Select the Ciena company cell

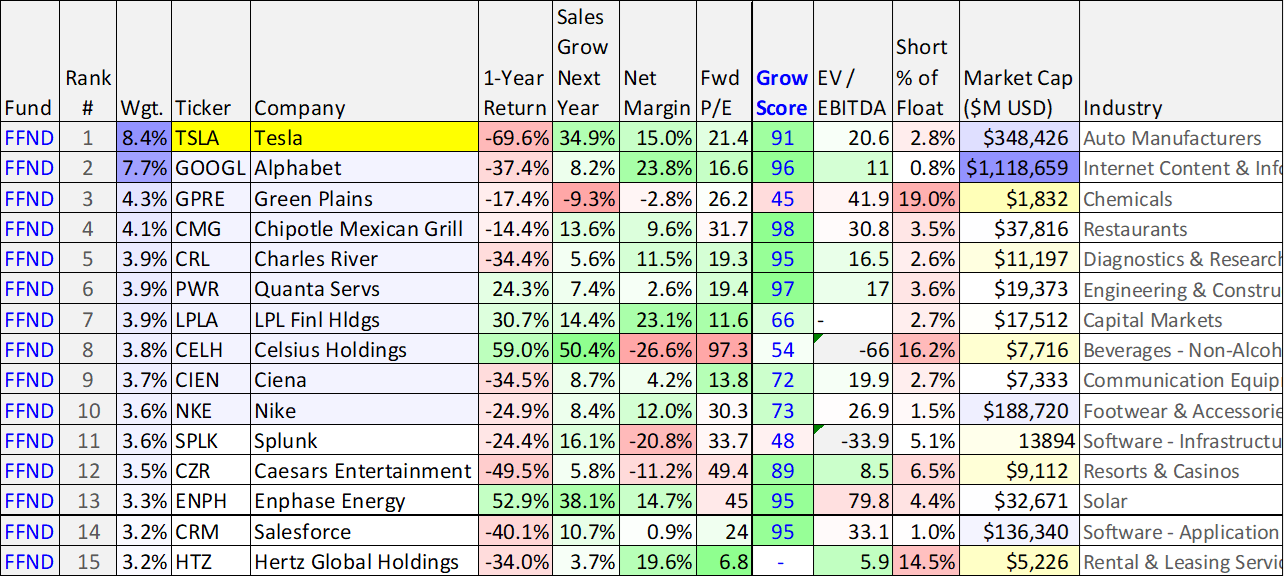[365, 380]
